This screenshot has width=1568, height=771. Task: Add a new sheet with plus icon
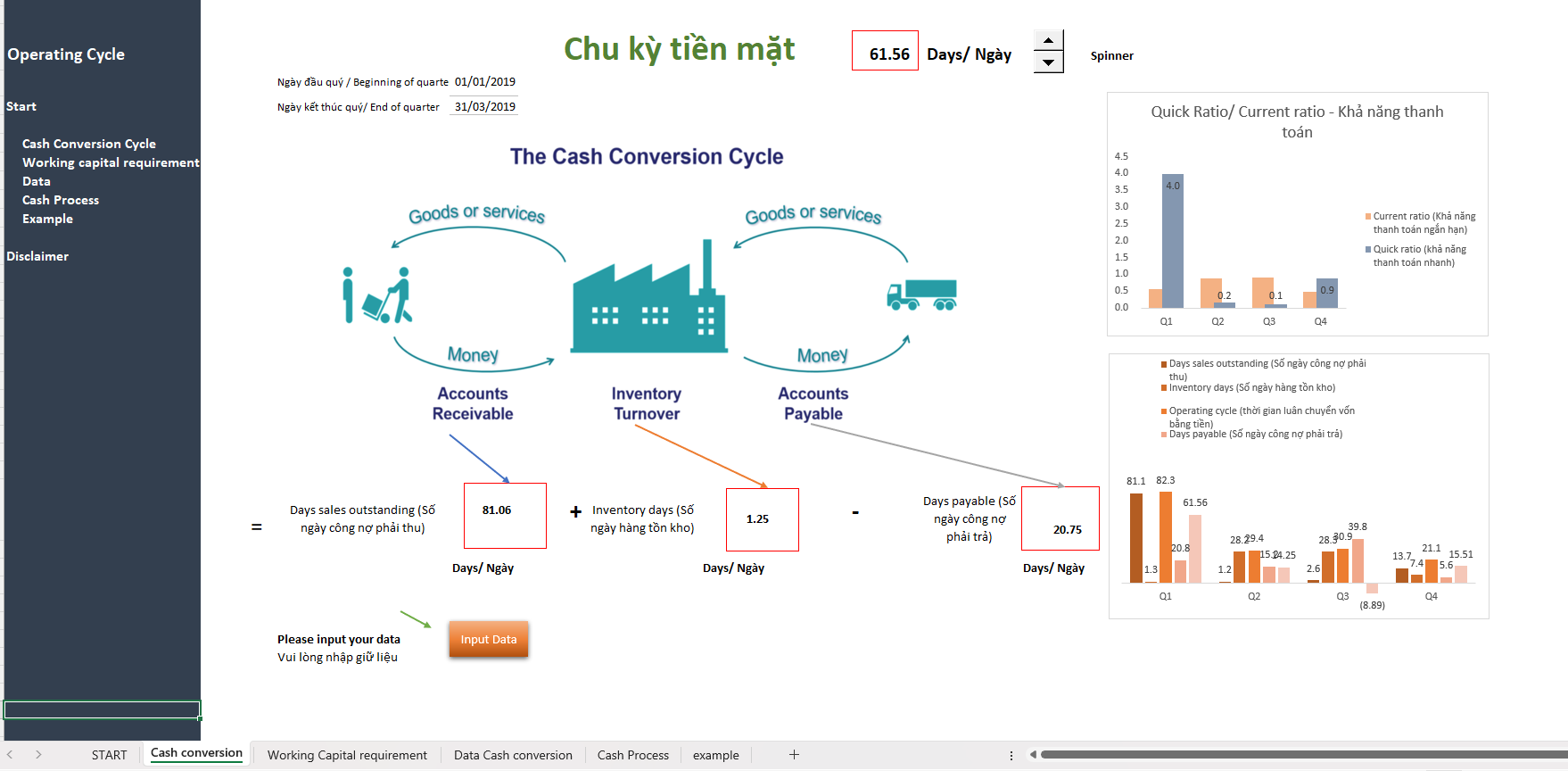click(794, 755)
